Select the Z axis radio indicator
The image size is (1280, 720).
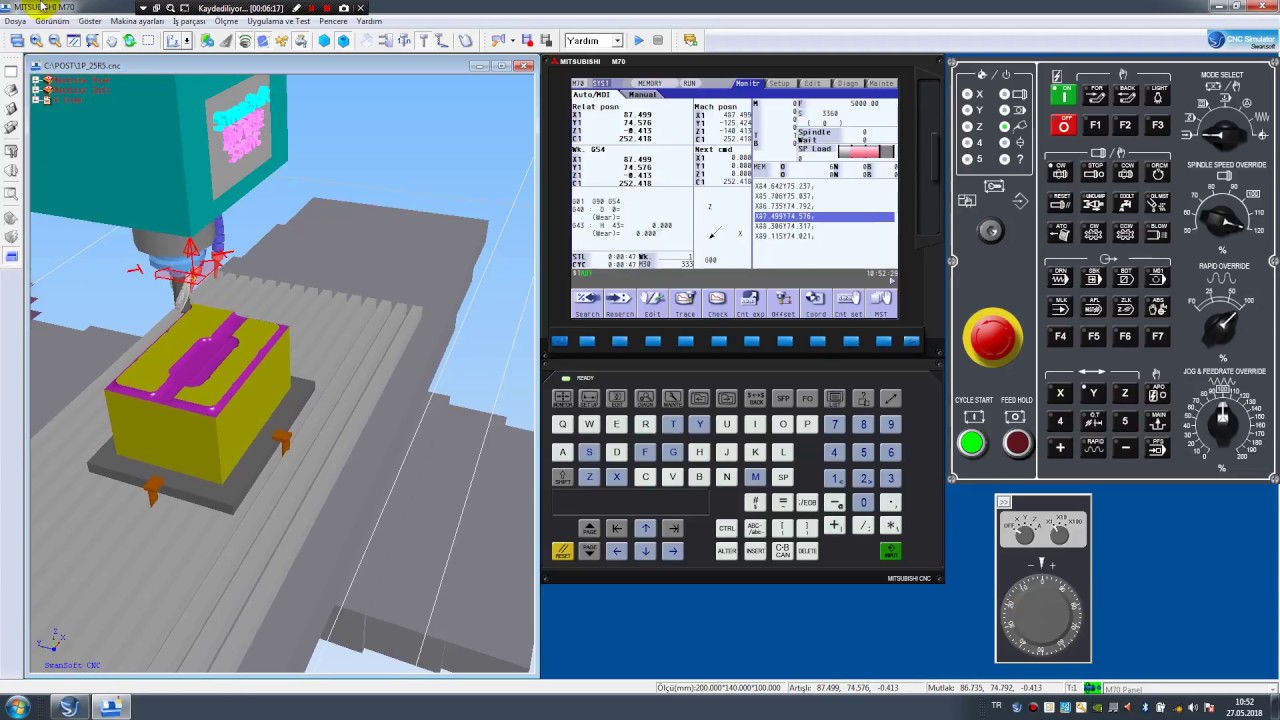click(967, 127)
